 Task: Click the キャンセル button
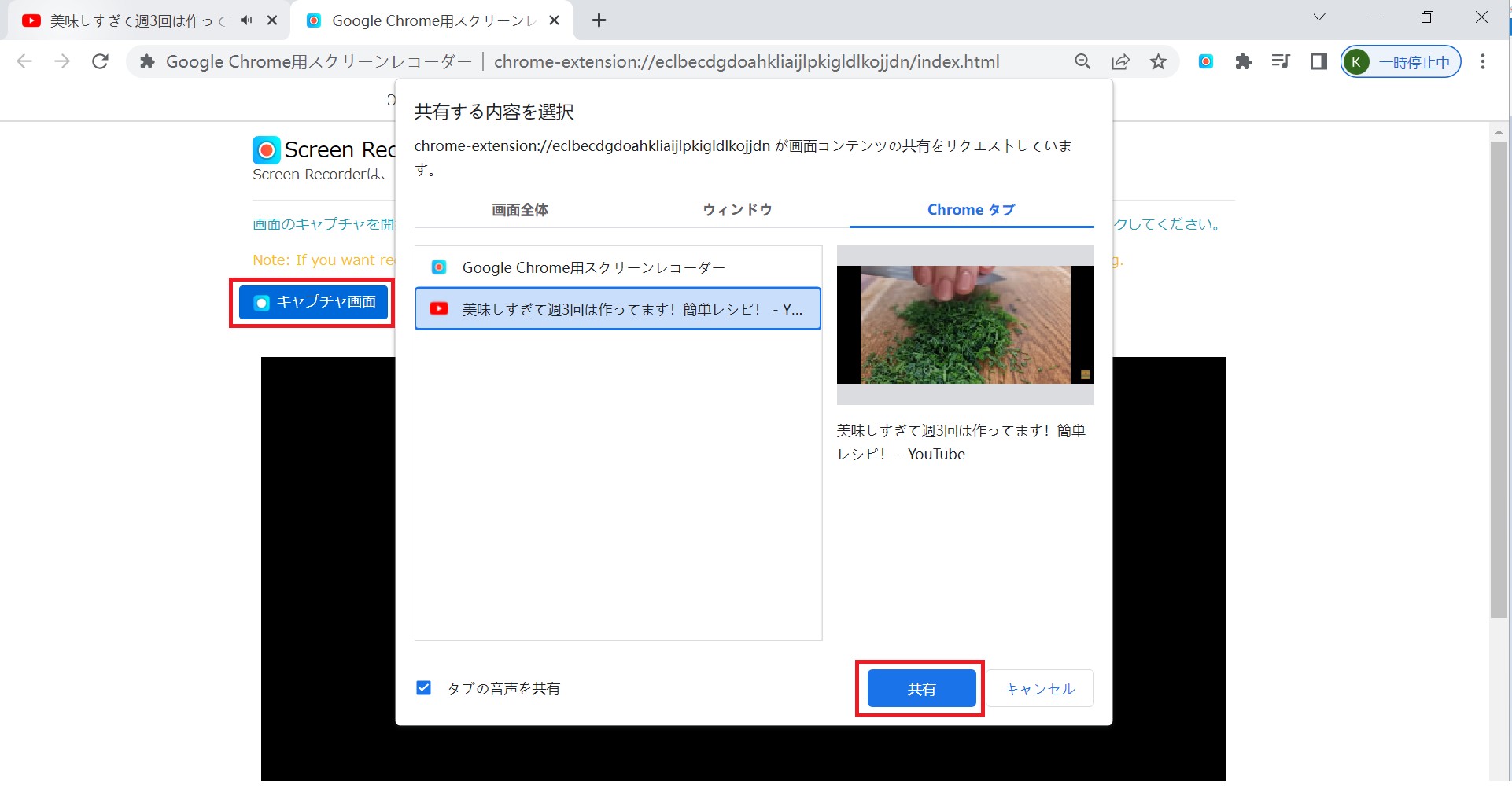click(1039, 689)
